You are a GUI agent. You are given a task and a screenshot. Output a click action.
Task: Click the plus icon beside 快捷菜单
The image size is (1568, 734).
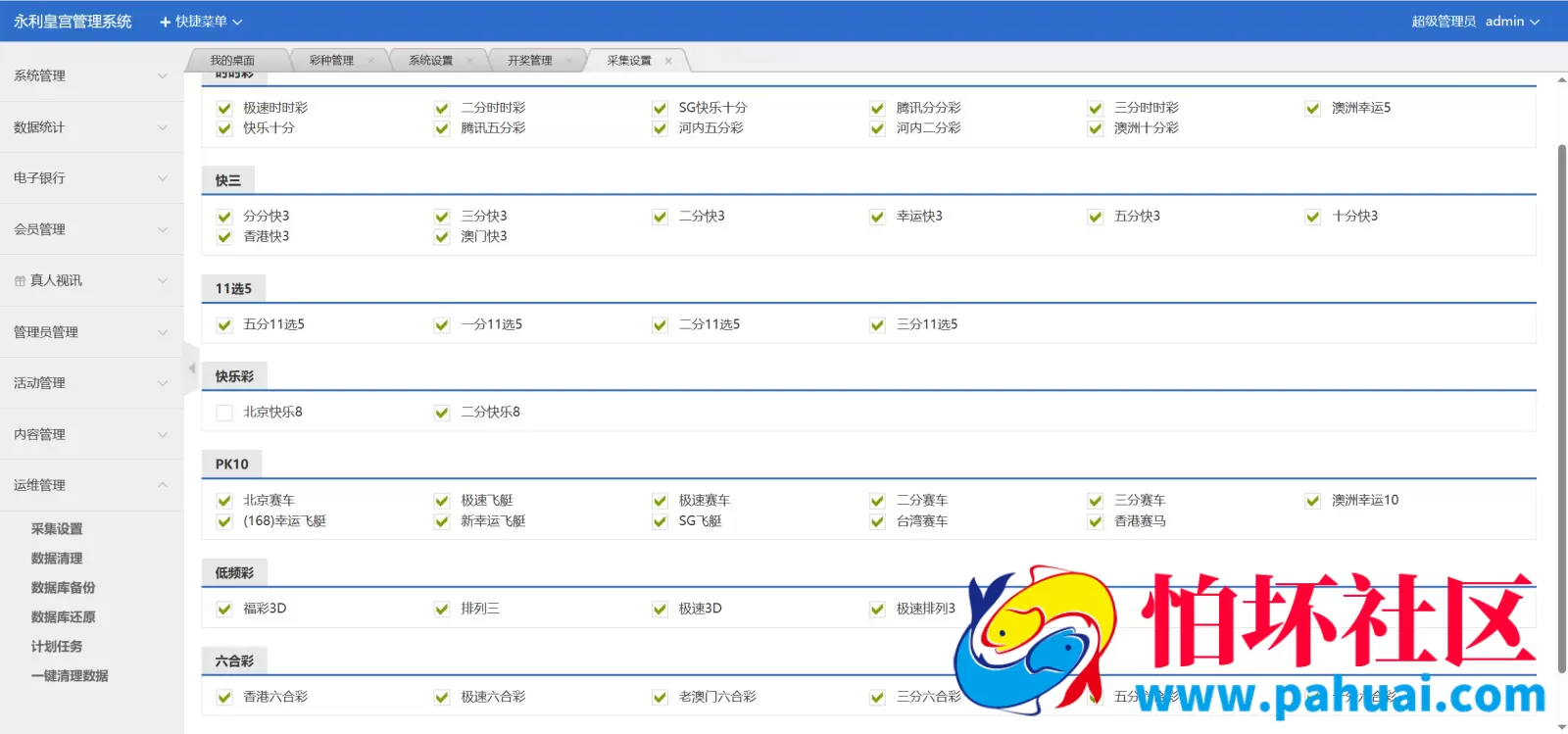(x=165, y=22)
